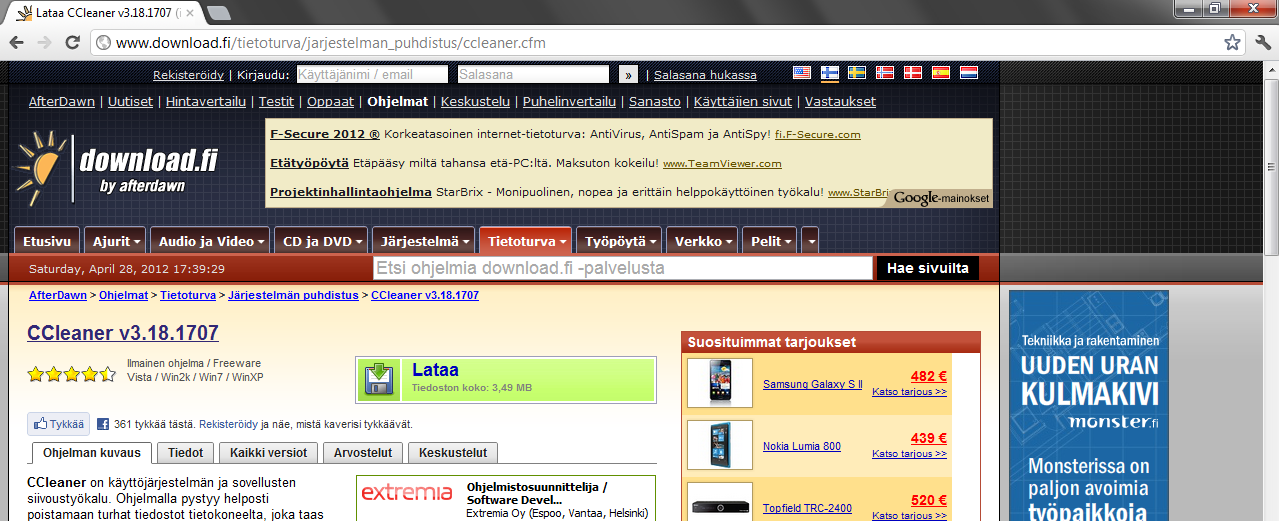Switch language with the US flag
Image resolution: width=1279 pixels, height=521 pixels.
(x=802, y=73)
